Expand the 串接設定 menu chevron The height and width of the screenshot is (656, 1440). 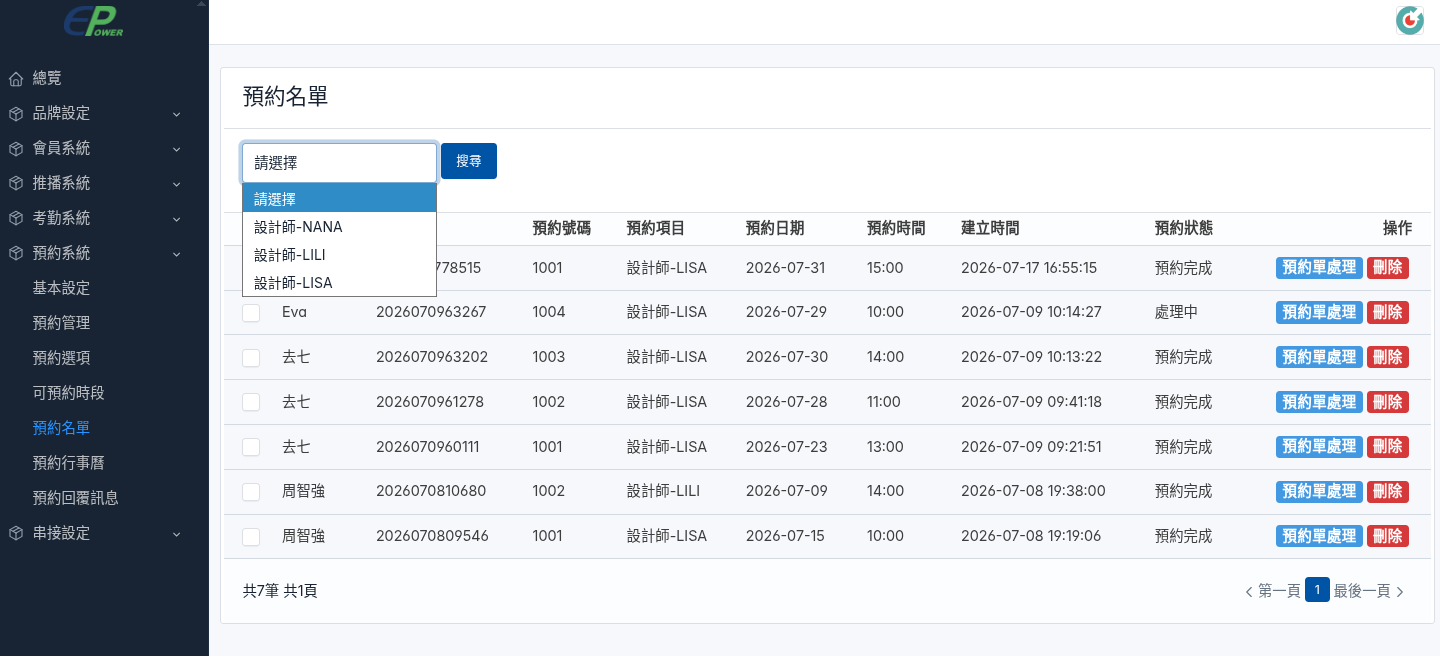[x=176, y=534]
